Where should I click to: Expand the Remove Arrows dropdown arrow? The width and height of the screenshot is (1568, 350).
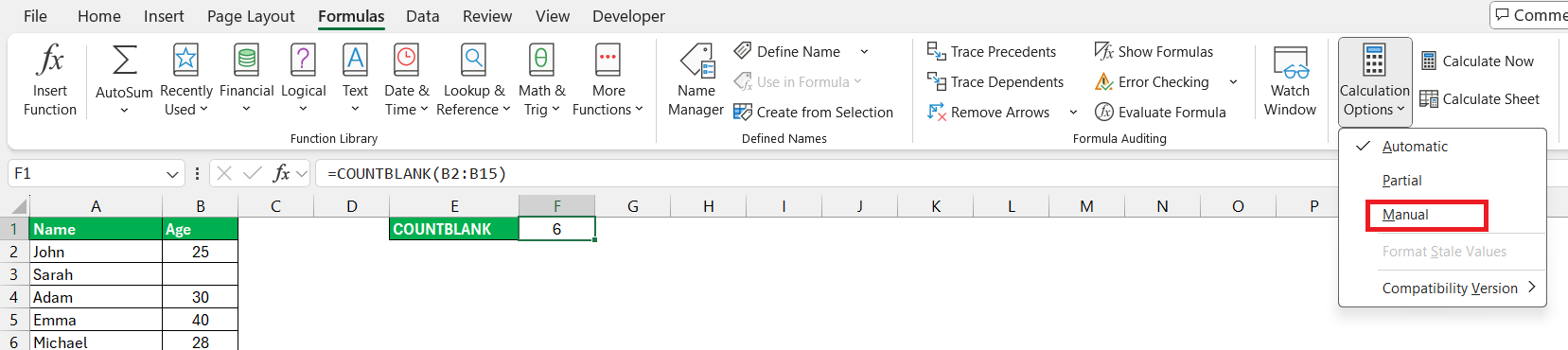1073,112
